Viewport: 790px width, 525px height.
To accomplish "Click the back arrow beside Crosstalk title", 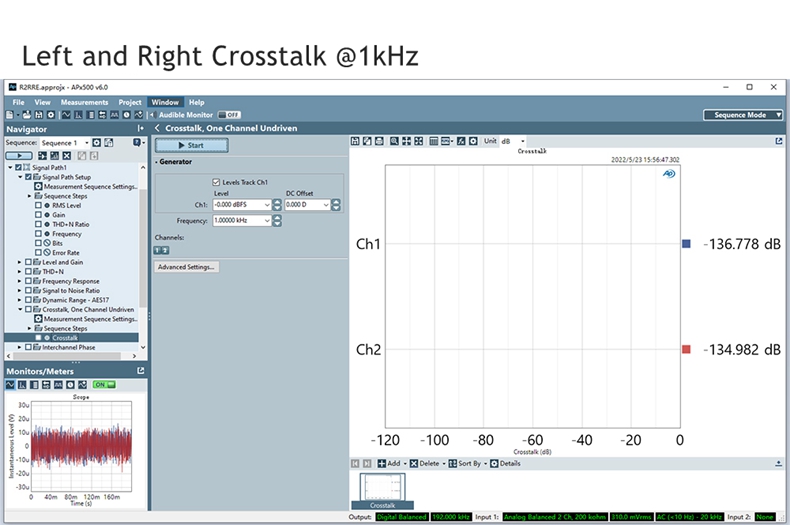I will tap(157, 128).
